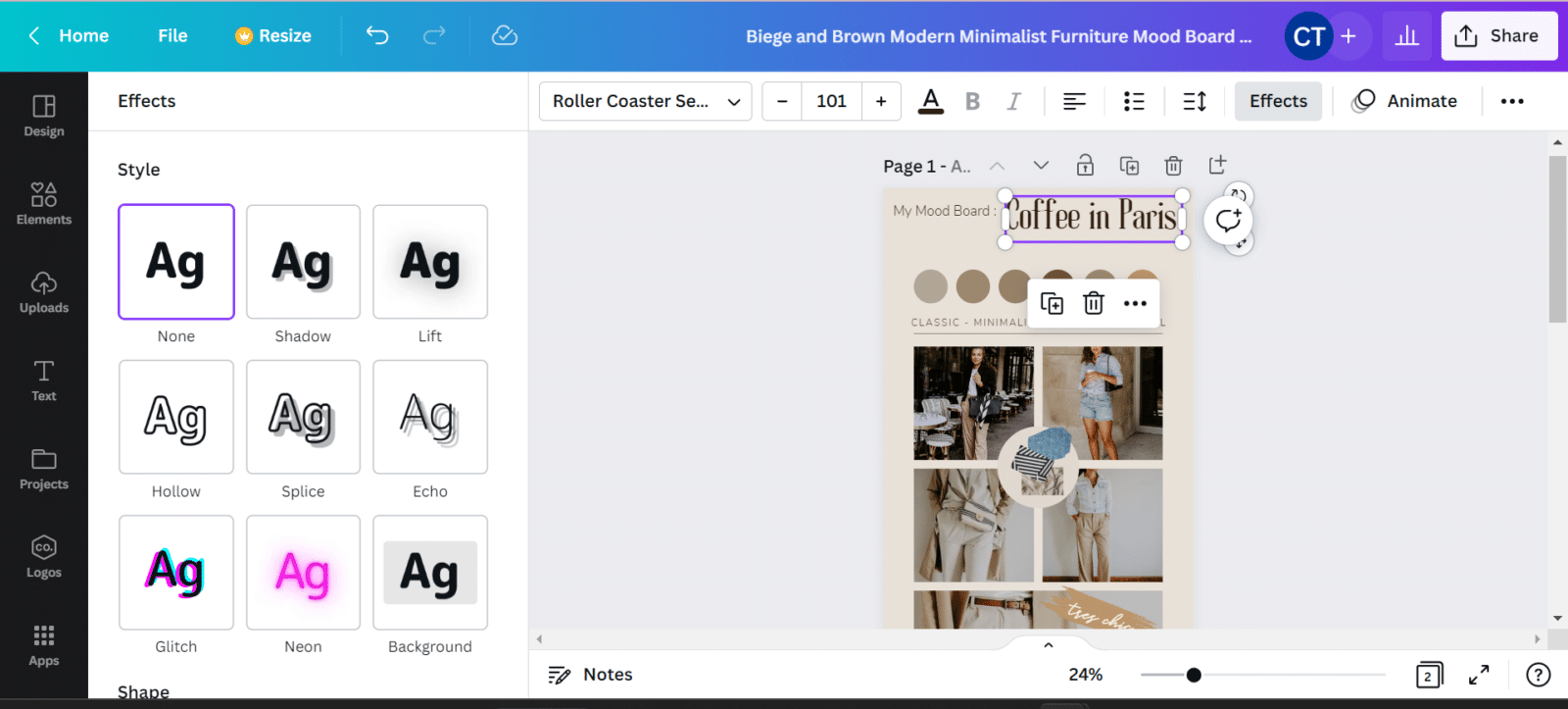Apply the Splice text style
This screenshot has width=1568, height=709.
303,417
